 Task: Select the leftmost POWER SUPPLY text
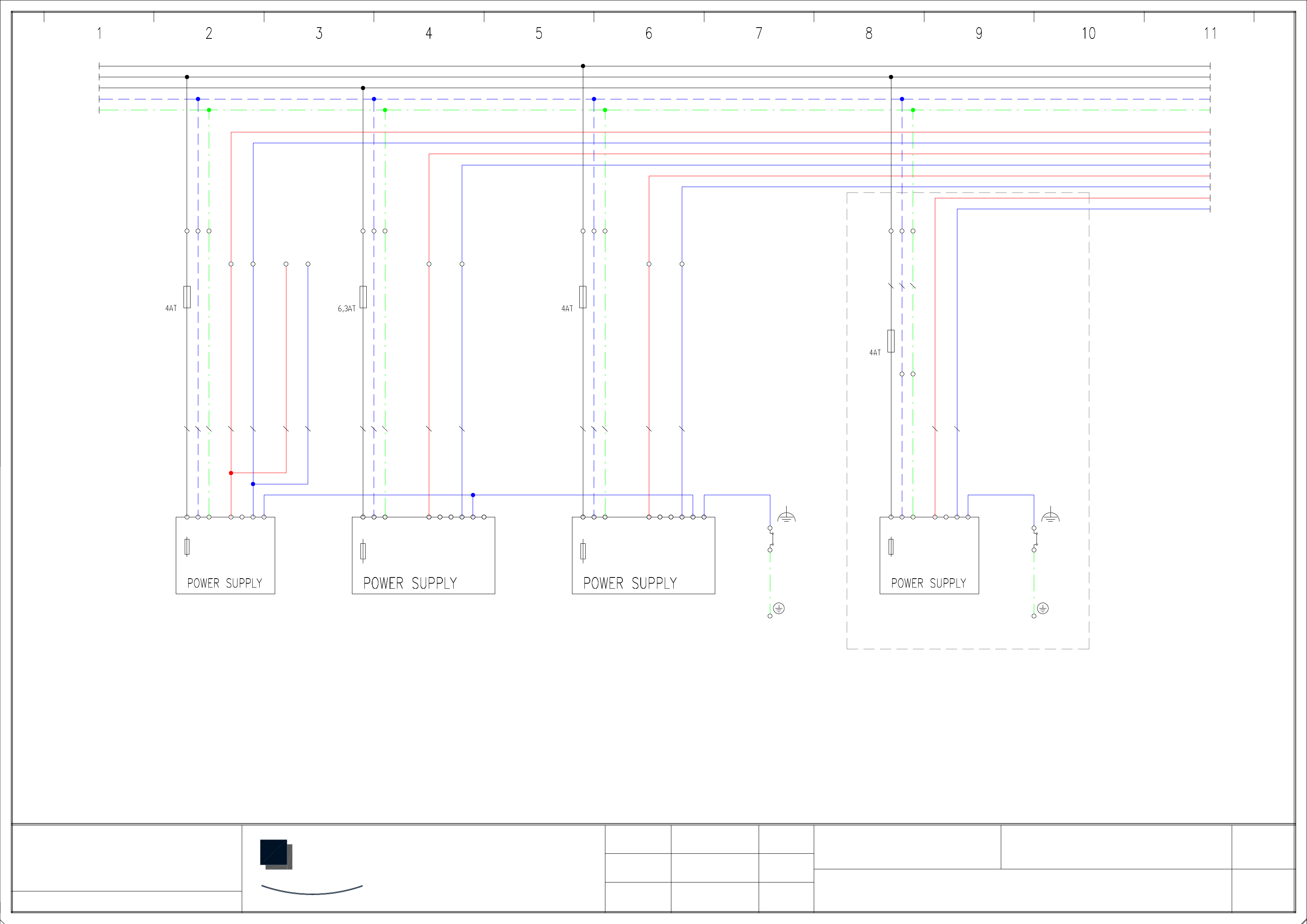225,583
